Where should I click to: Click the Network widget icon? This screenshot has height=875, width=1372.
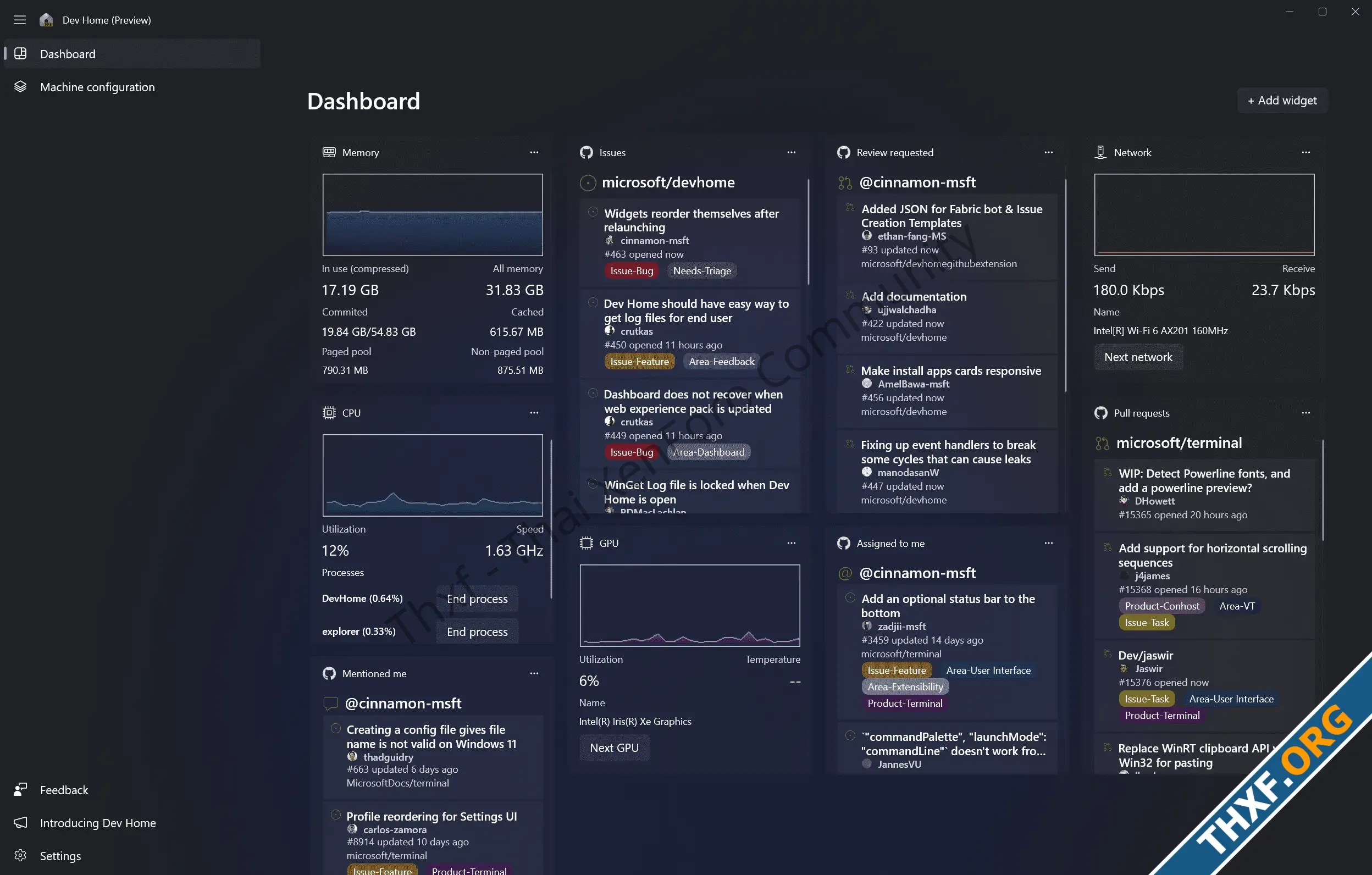[1101, 152]
